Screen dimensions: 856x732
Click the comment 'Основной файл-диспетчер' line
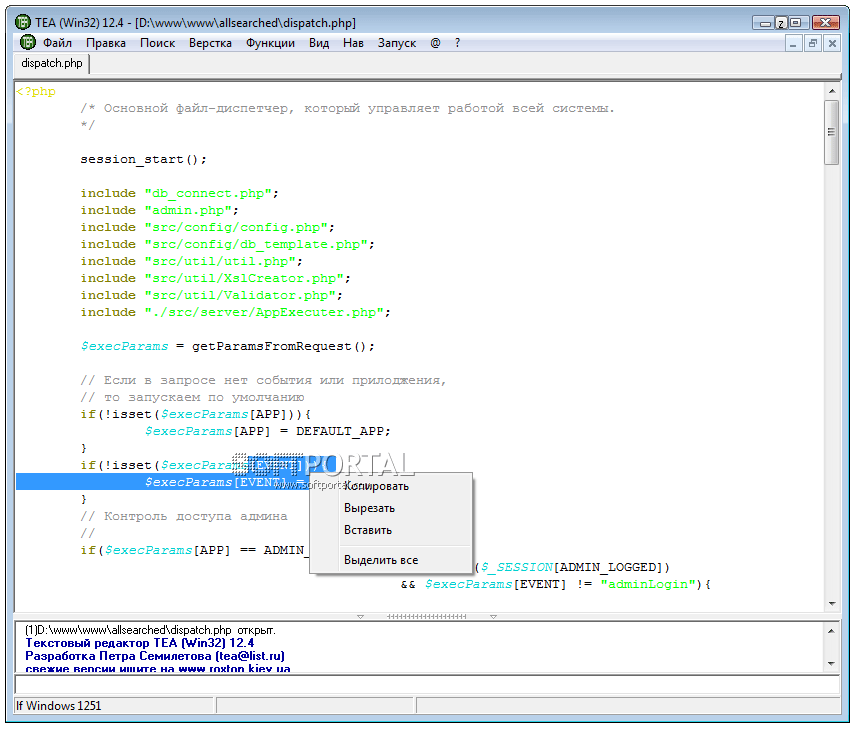(x=348, y=108)
